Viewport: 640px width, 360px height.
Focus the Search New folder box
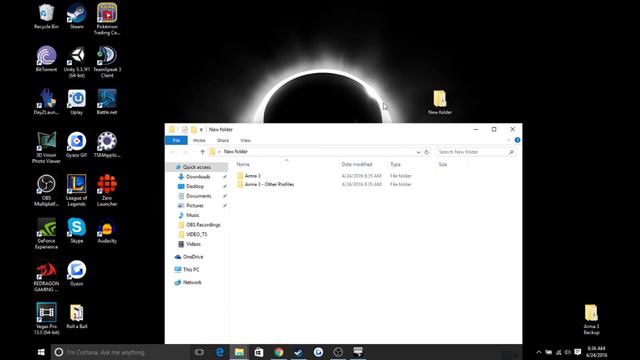pyautogui.click(x=476, y=152)
